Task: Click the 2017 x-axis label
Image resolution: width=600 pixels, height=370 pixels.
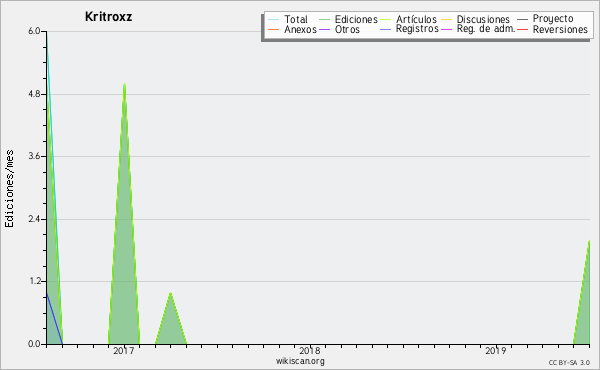Action: [x=124, y=350]
